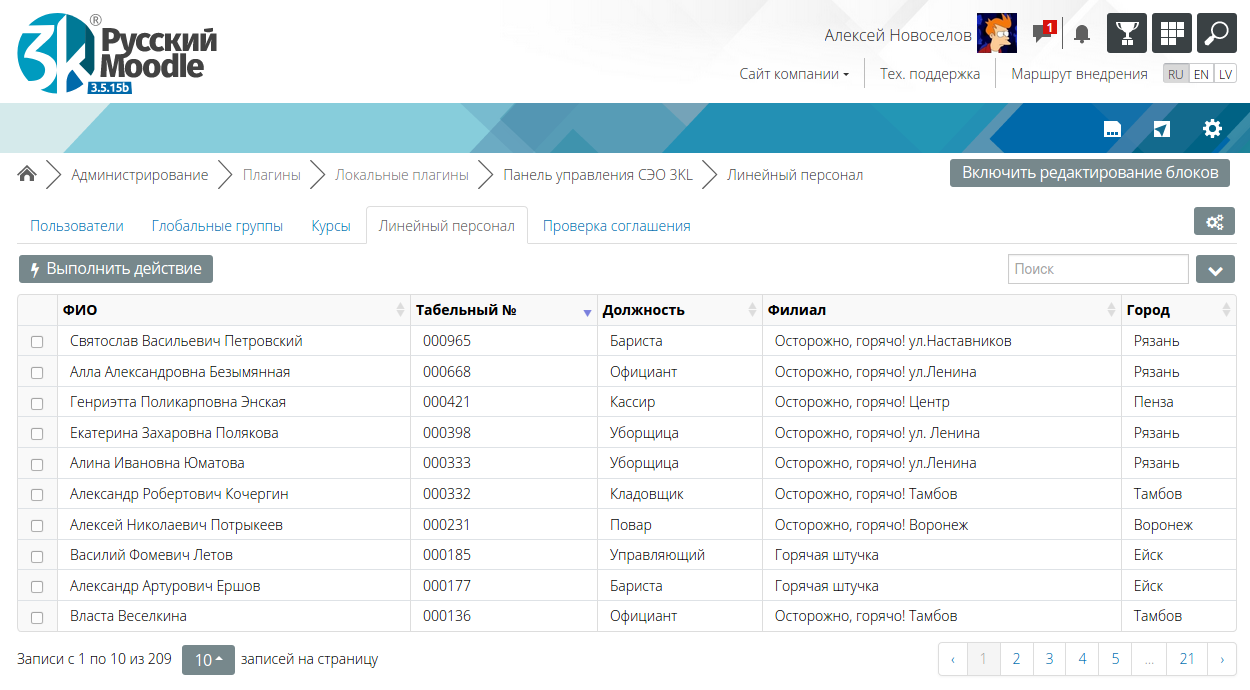The image size is (1250, 690).
Task: Open the messages icon with unread badge
Action: (1043, 33)
